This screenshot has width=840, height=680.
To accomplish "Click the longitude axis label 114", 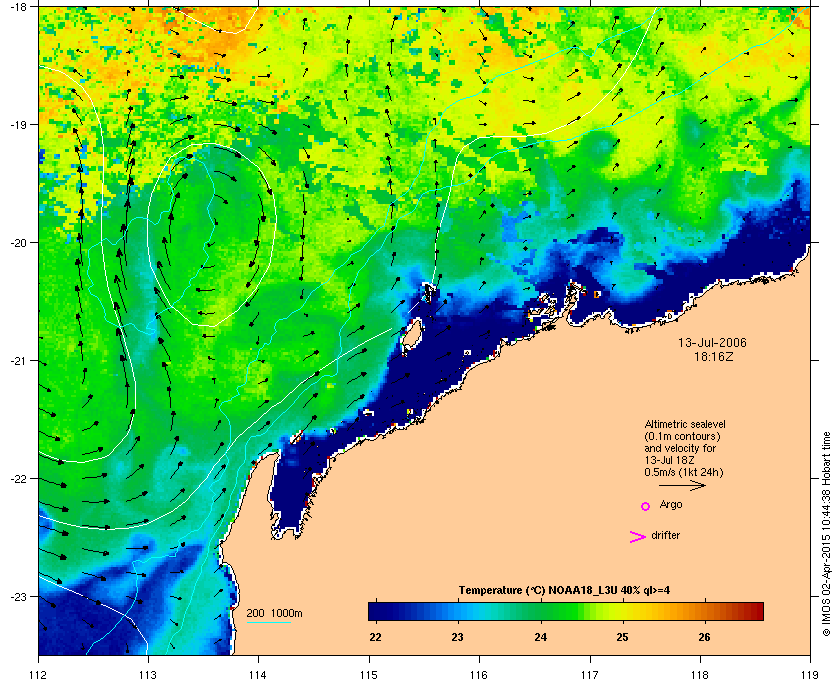I will point(258,674).
